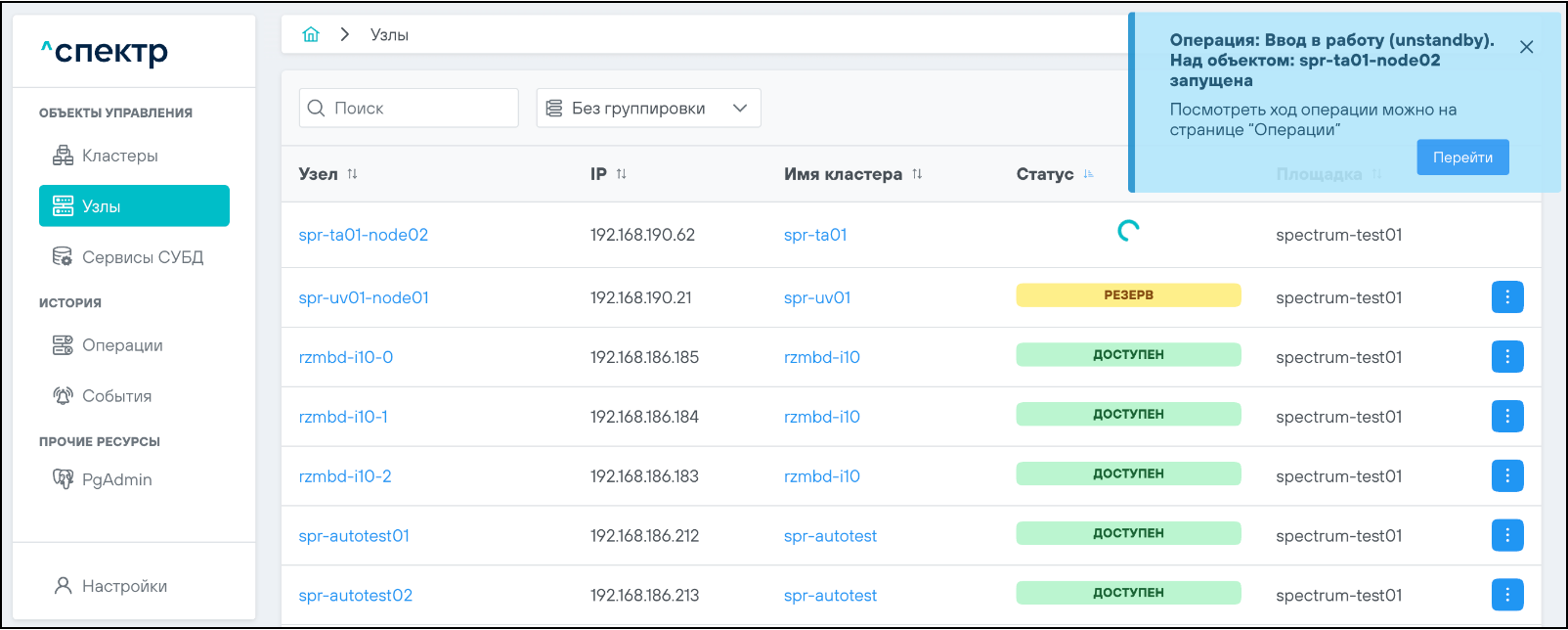Open Кластеры in the sidebar
The height and width of the screenshot is (630, 1568).
(119, 156)
